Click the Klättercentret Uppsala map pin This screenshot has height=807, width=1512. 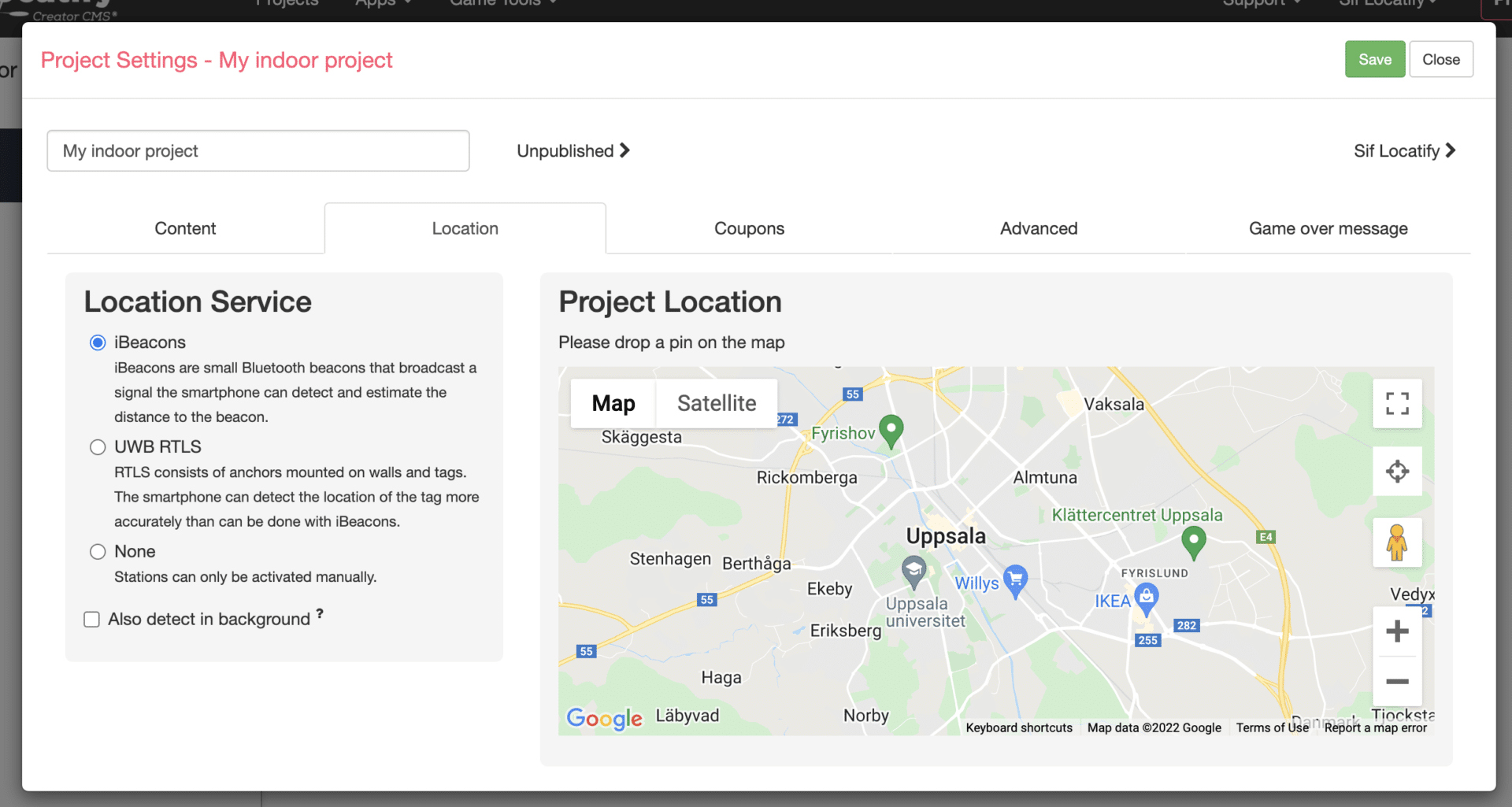tap(1192, 541)
